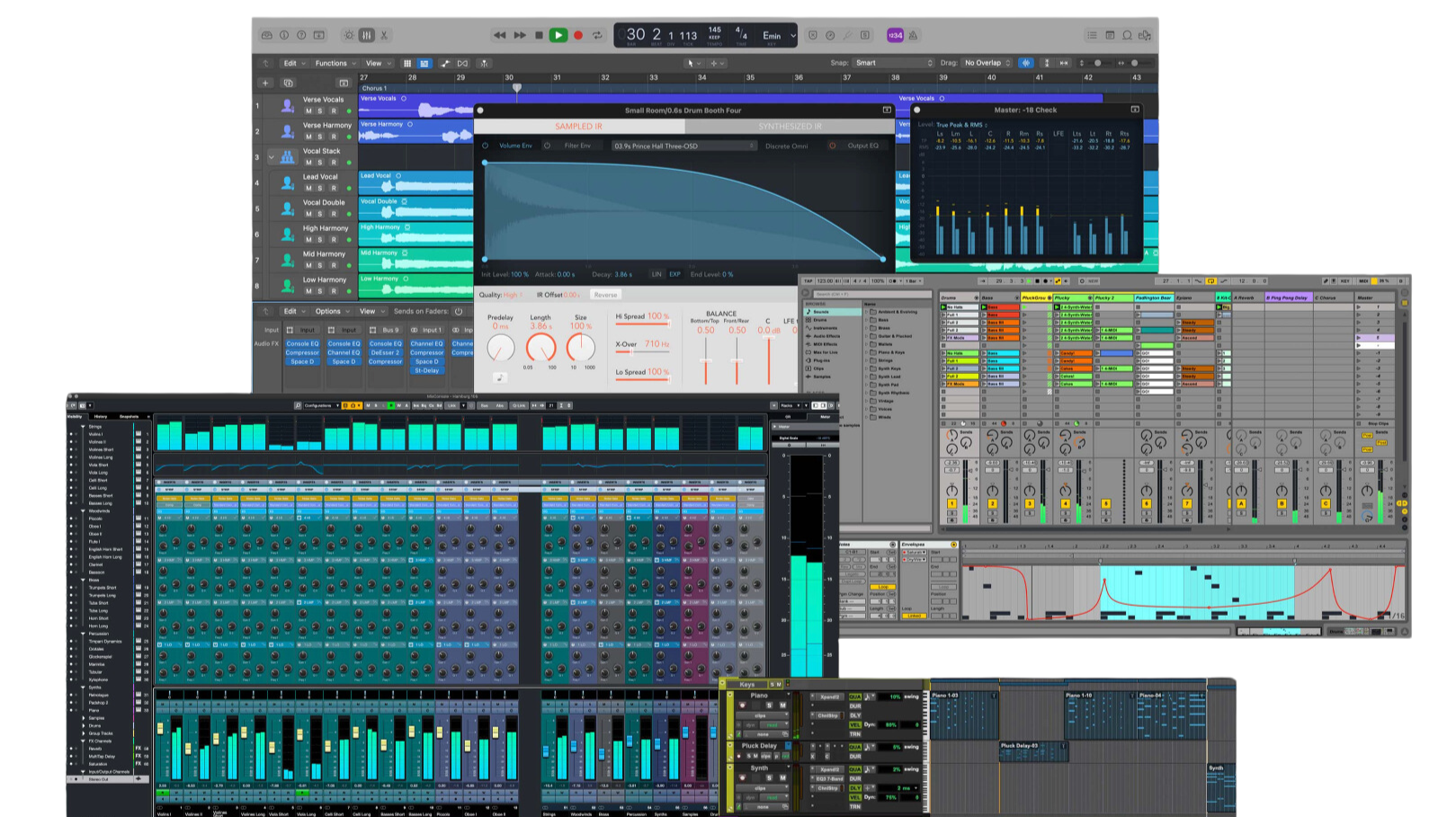1456x817 pixels.
Task: Click the Reverse button in Space Designer
Action: click(x=606, y=295)
